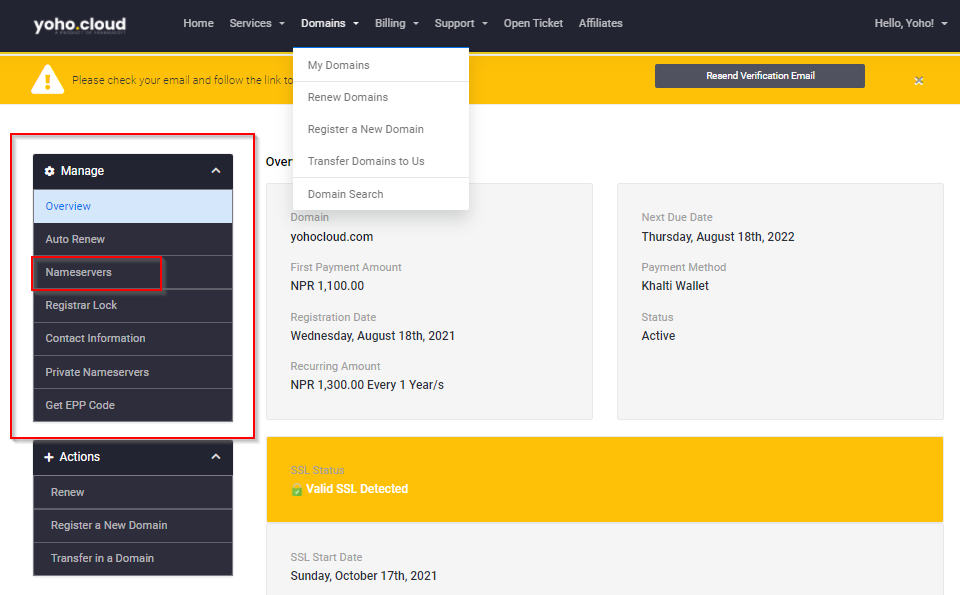Open the Services dropdown menu
This screenshot has height=595, width=960.
tap(256, 23)
